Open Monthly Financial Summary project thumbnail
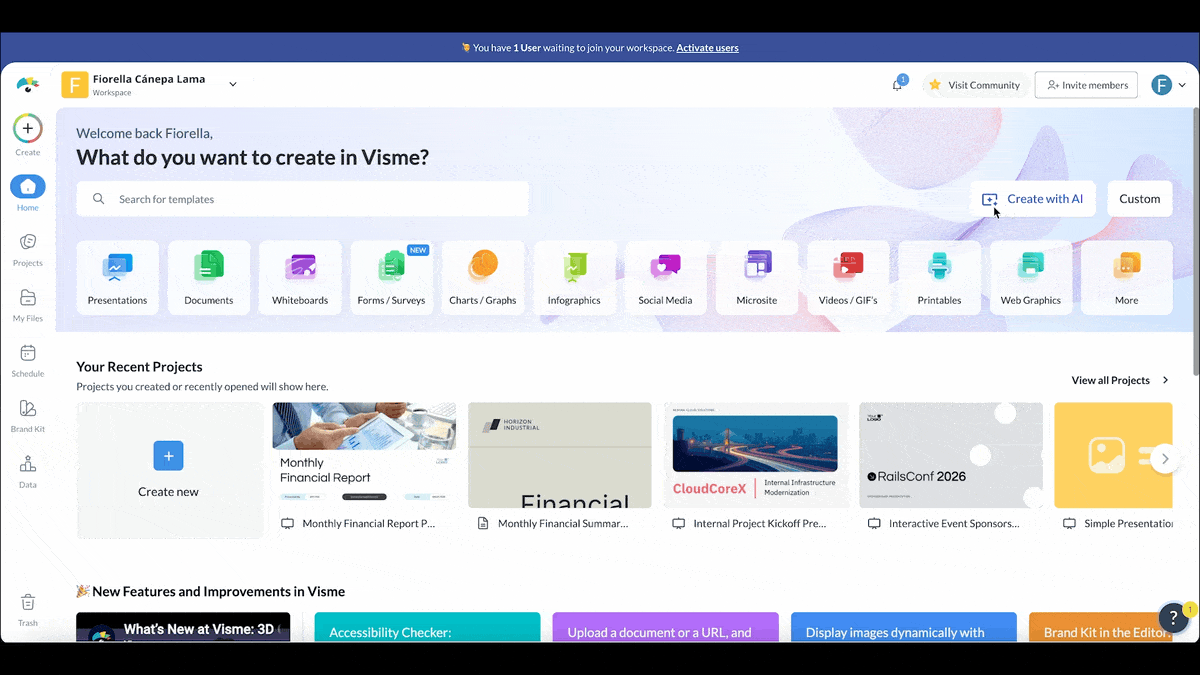This screenshot has height=675, width=1200. click(x=560, y=455)
